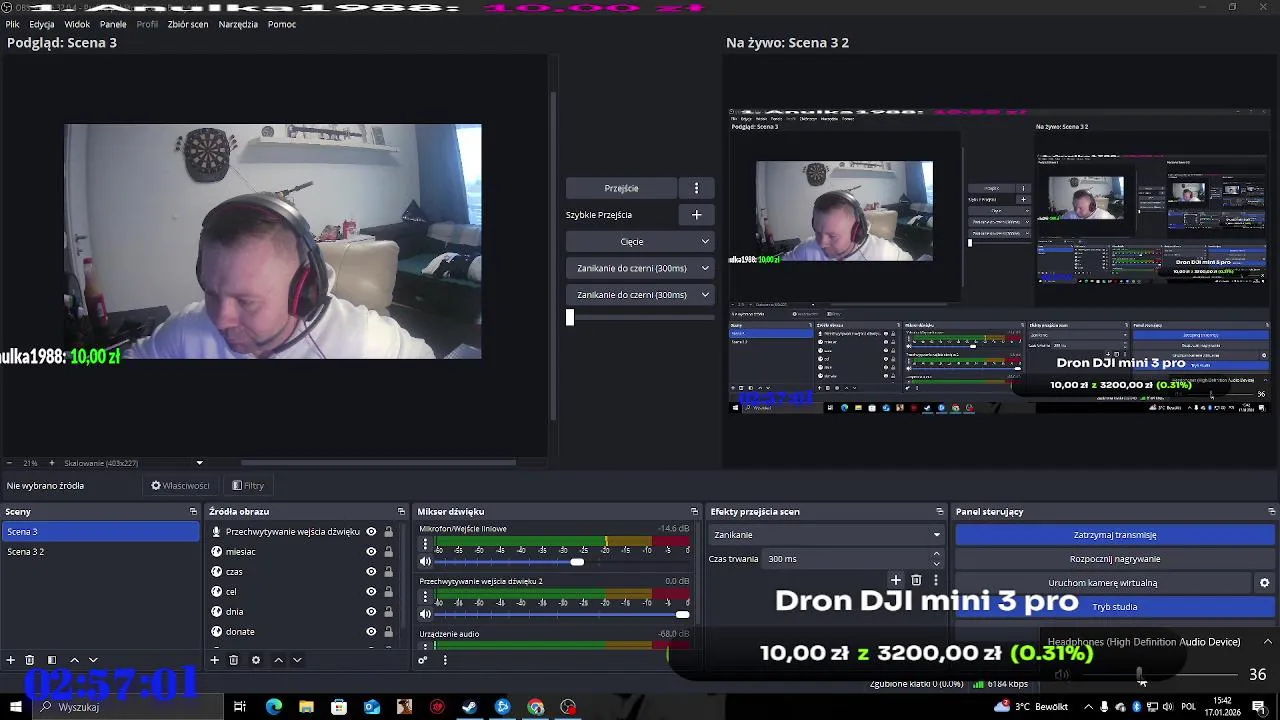
Task: Lock the miesiac source
Action: 389,552
